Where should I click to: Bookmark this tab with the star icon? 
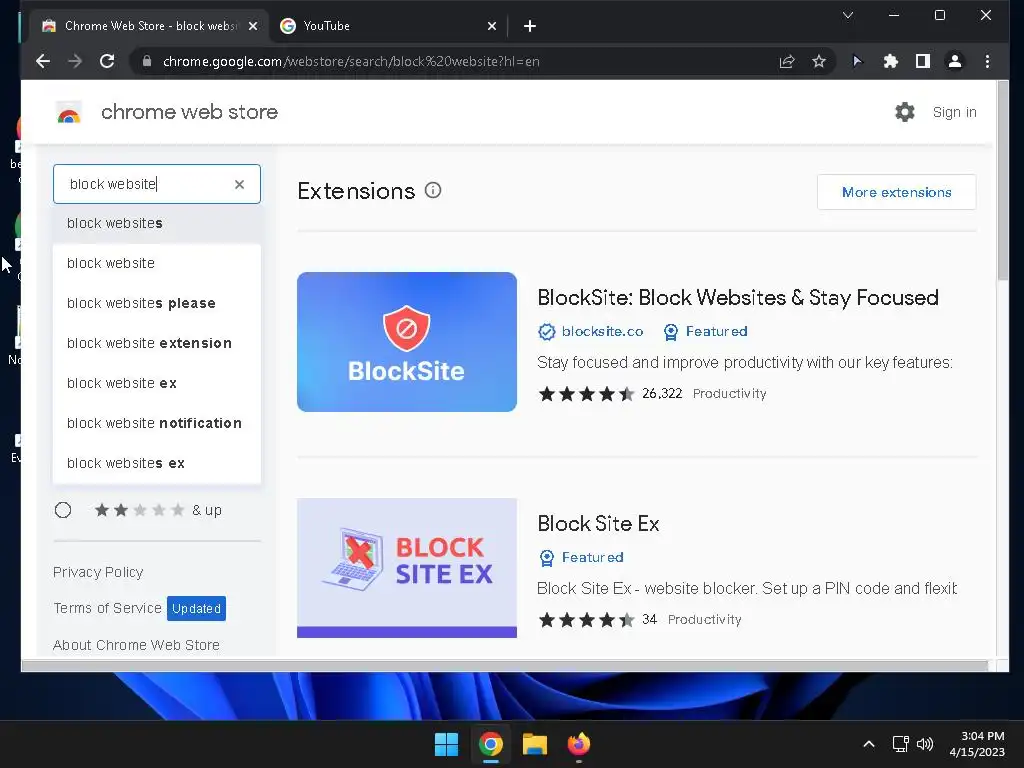tap(819, 61)
